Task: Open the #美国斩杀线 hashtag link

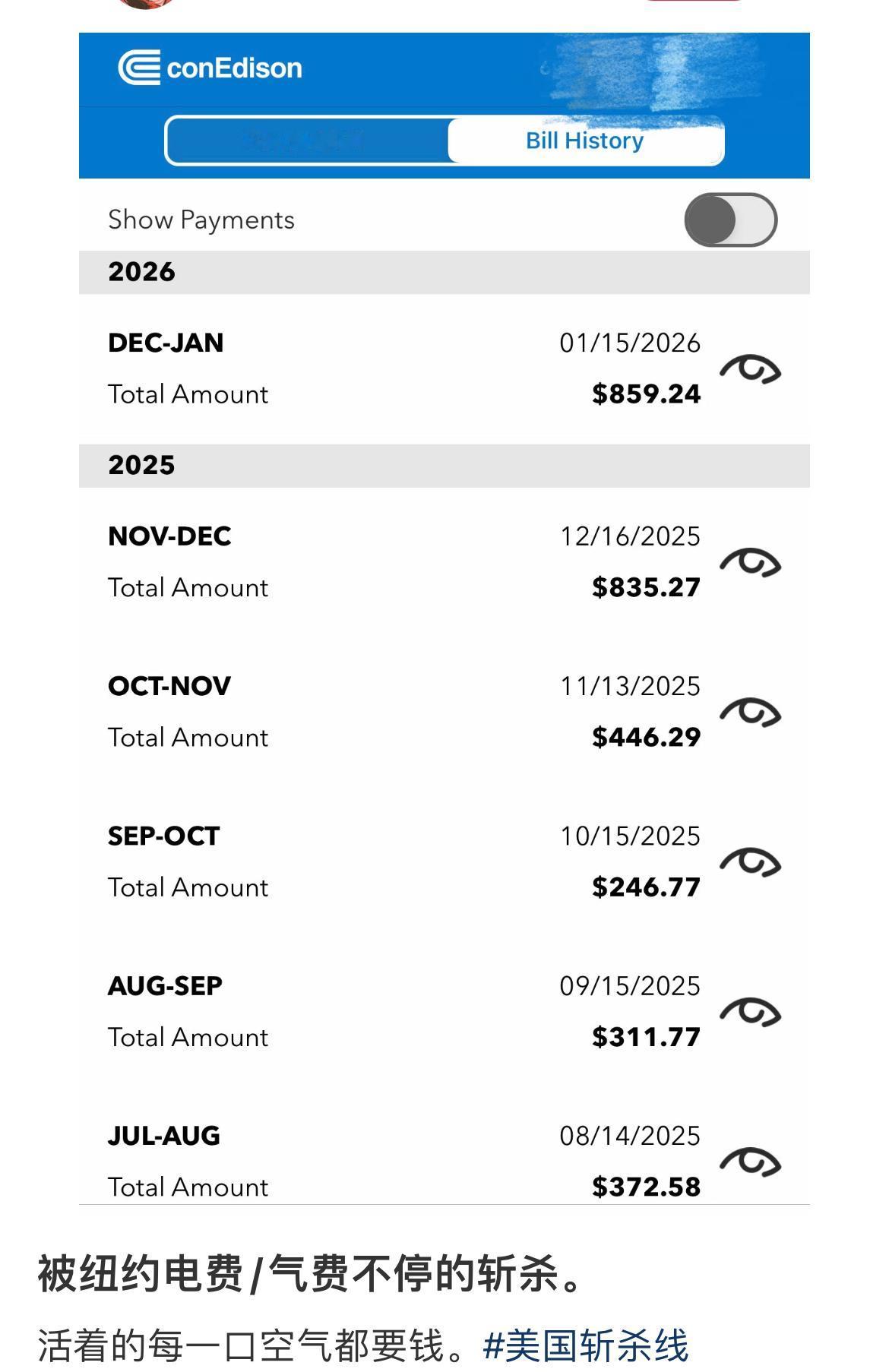Action: (585, 1346)
